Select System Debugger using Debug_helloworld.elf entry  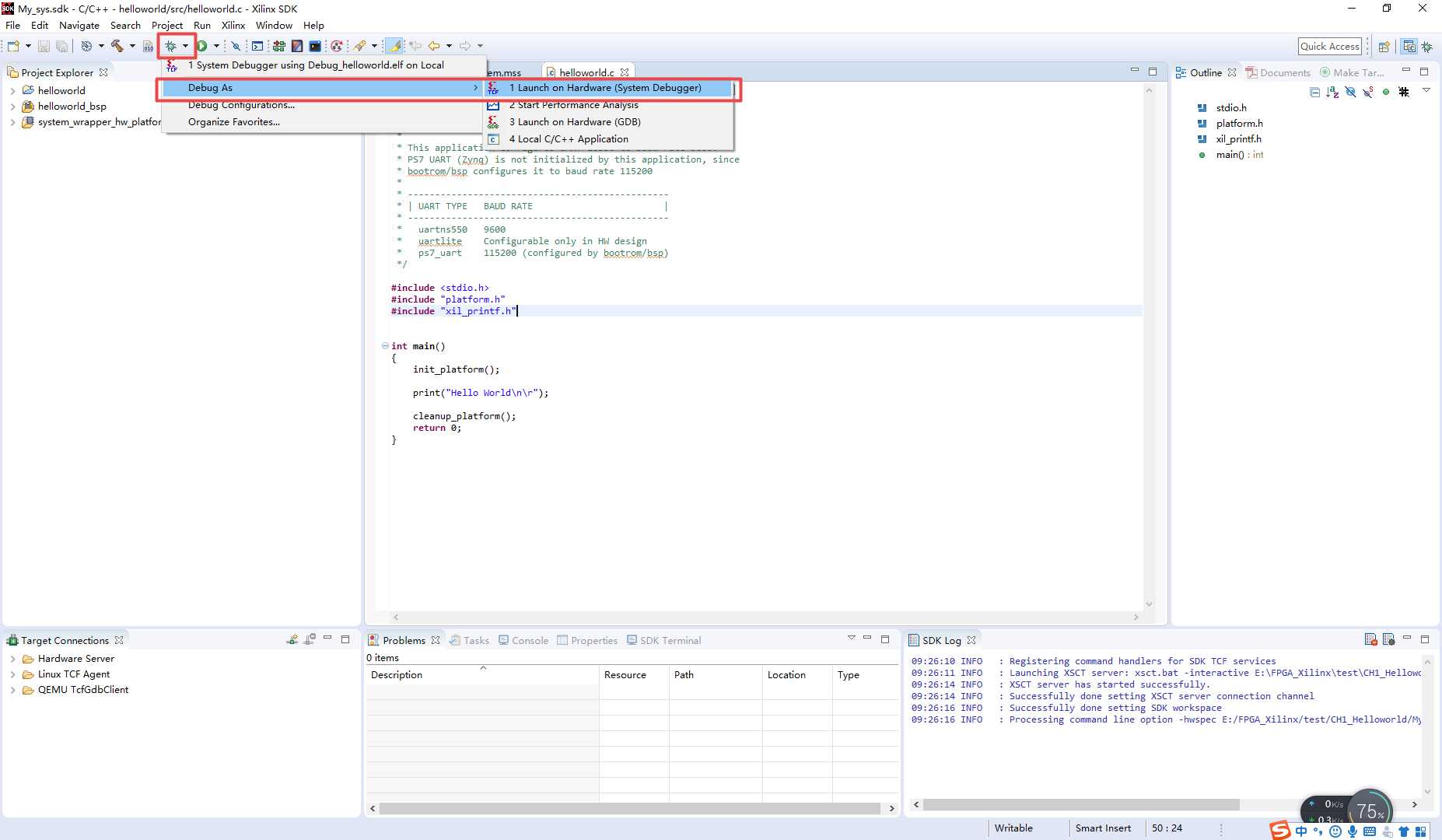[324, 65]
